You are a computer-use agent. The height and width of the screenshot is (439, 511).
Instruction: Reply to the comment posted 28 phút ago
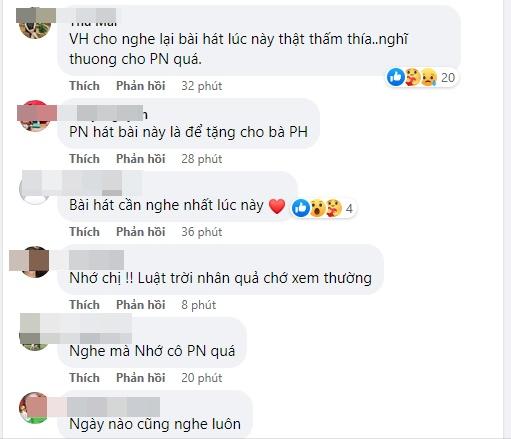(141, 159)
